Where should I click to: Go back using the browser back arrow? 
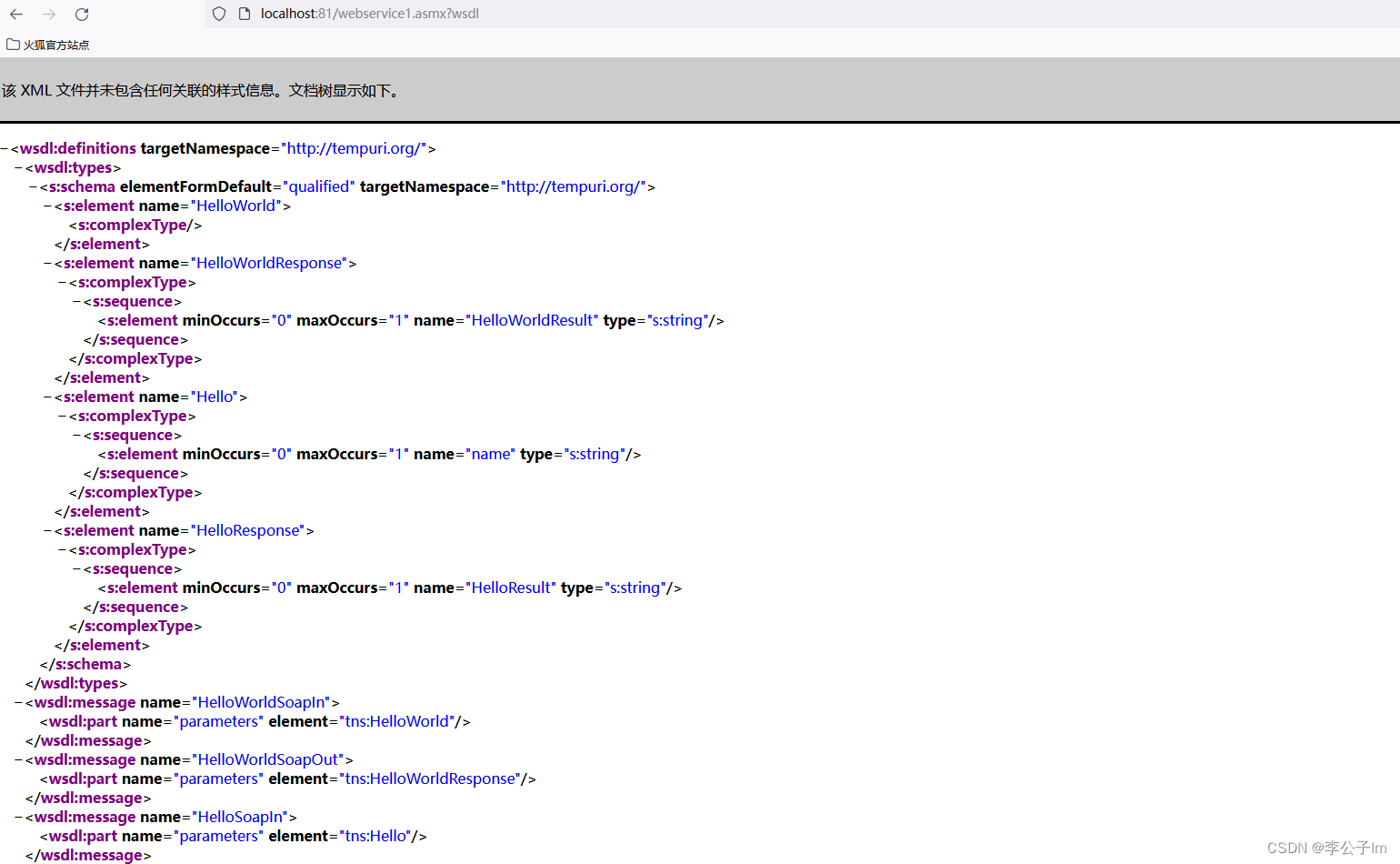pyautogui.click(x=16, y=14)
